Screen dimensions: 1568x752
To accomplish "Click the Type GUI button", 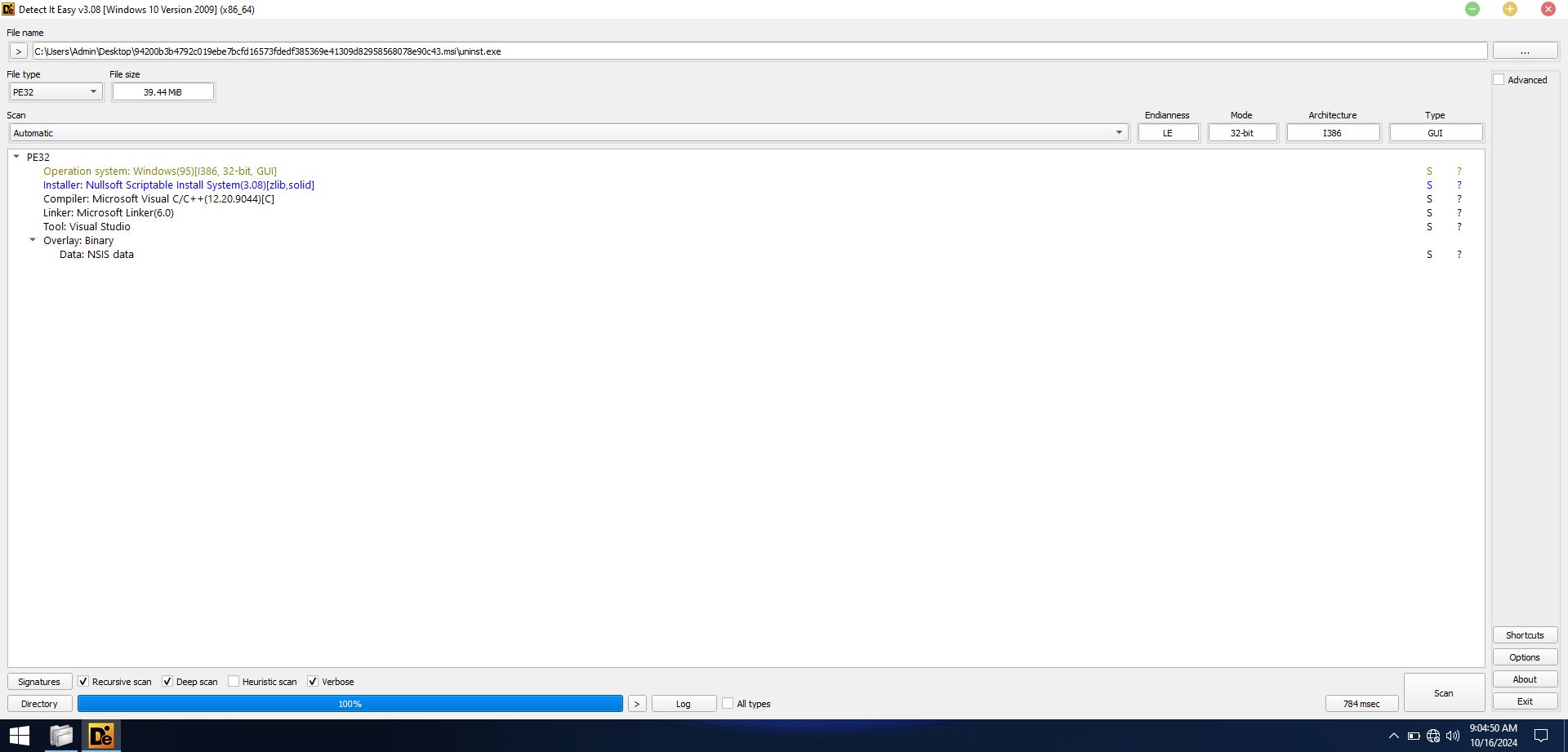I will [1436, 133].
